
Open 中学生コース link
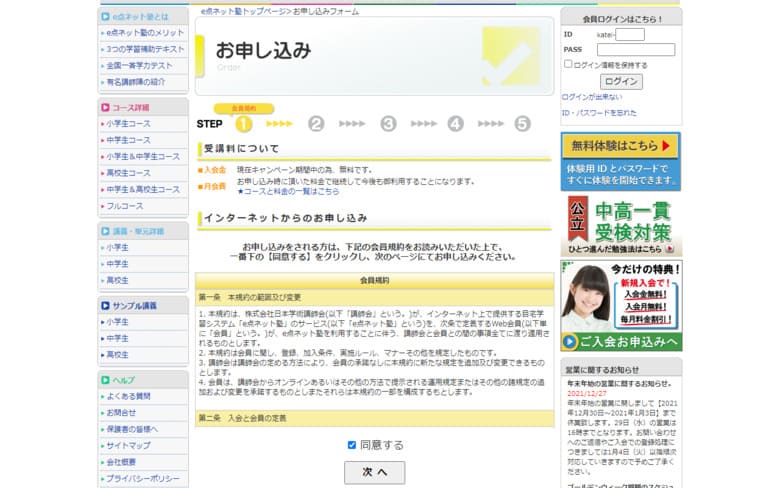click(x=128, y=140)
